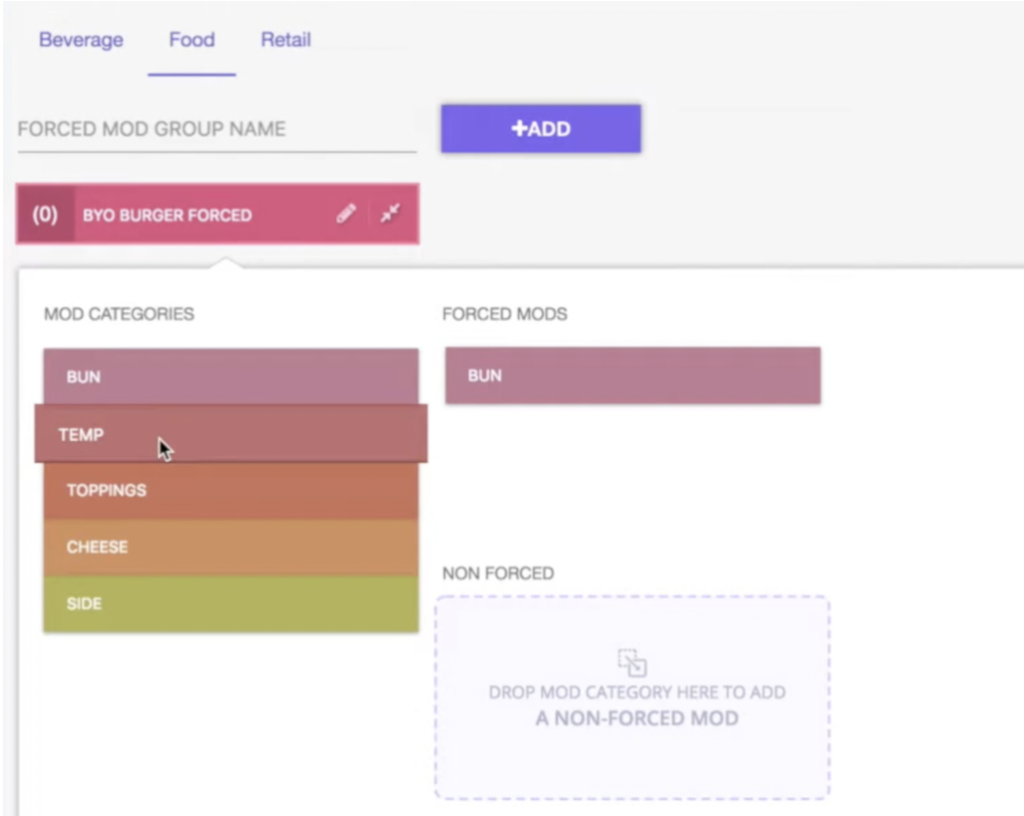Select the TEMP mod category
The height and width of the screenshot is (816, 1024).
tap(231, 434)
